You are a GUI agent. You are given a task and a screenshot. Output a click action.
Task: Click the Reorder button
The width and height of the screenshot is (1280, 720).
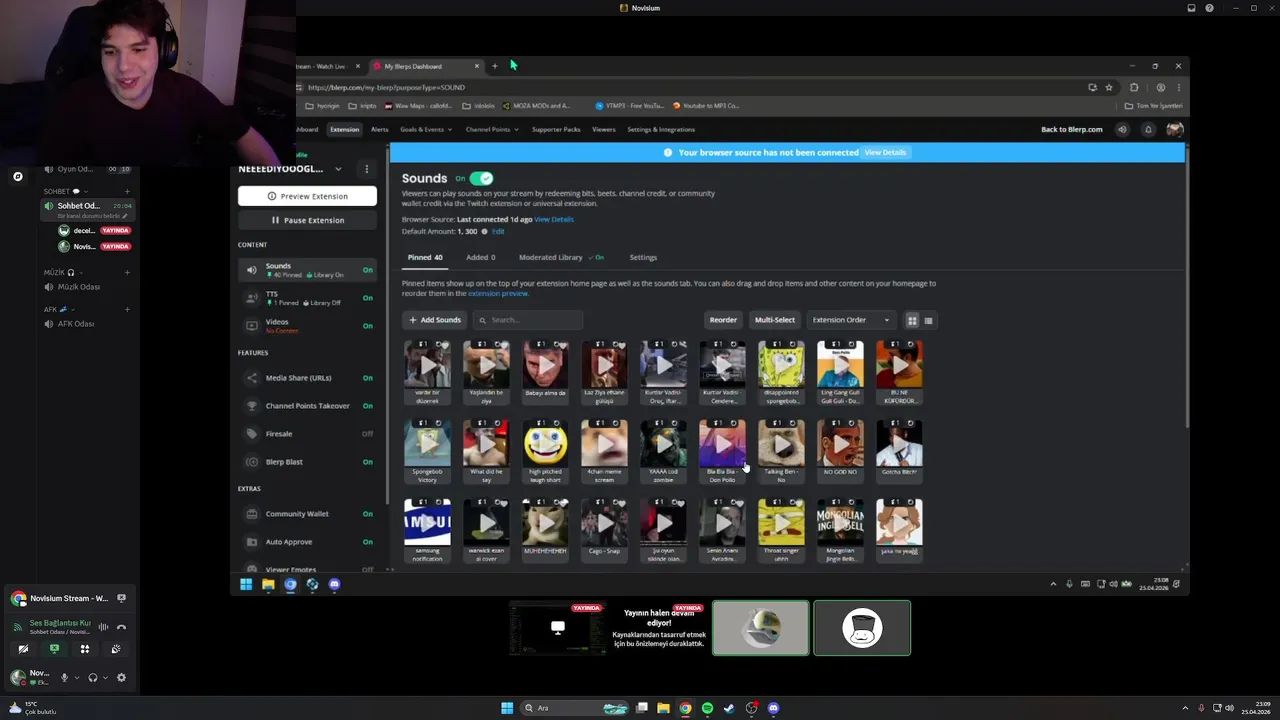(723, 320)
